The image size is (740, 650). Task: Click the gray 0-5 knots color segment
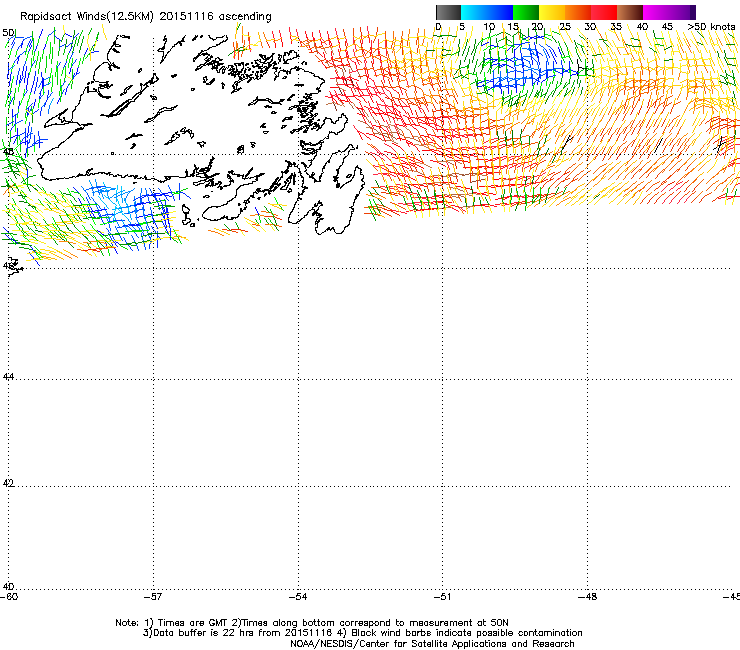(x=448, y=12)
